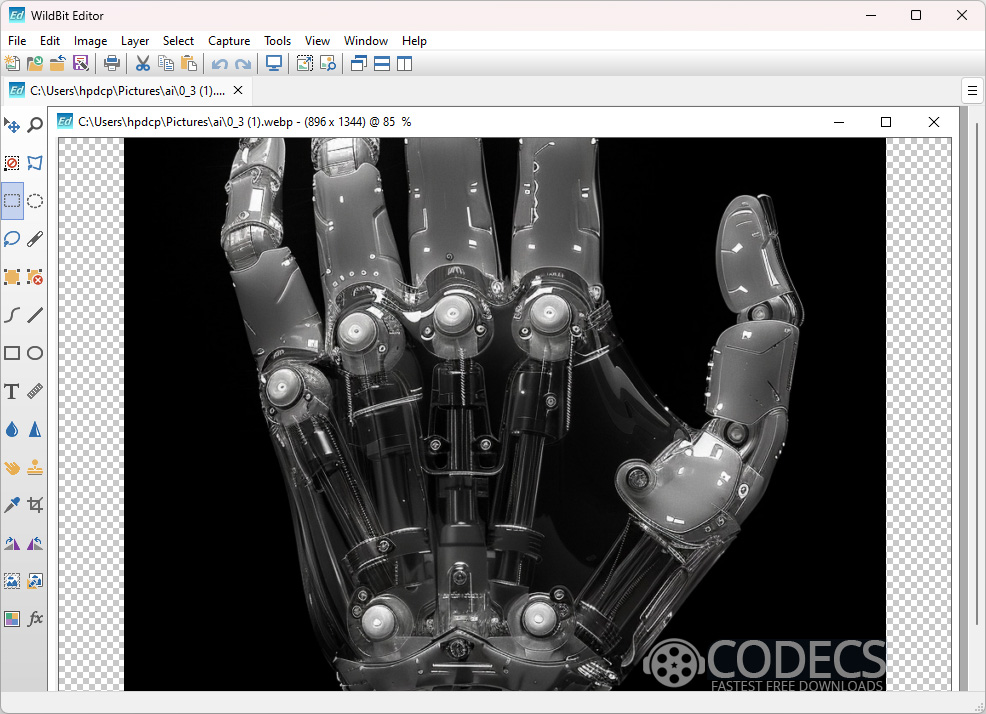Pick the Text tool

click(x=12, y=391)
